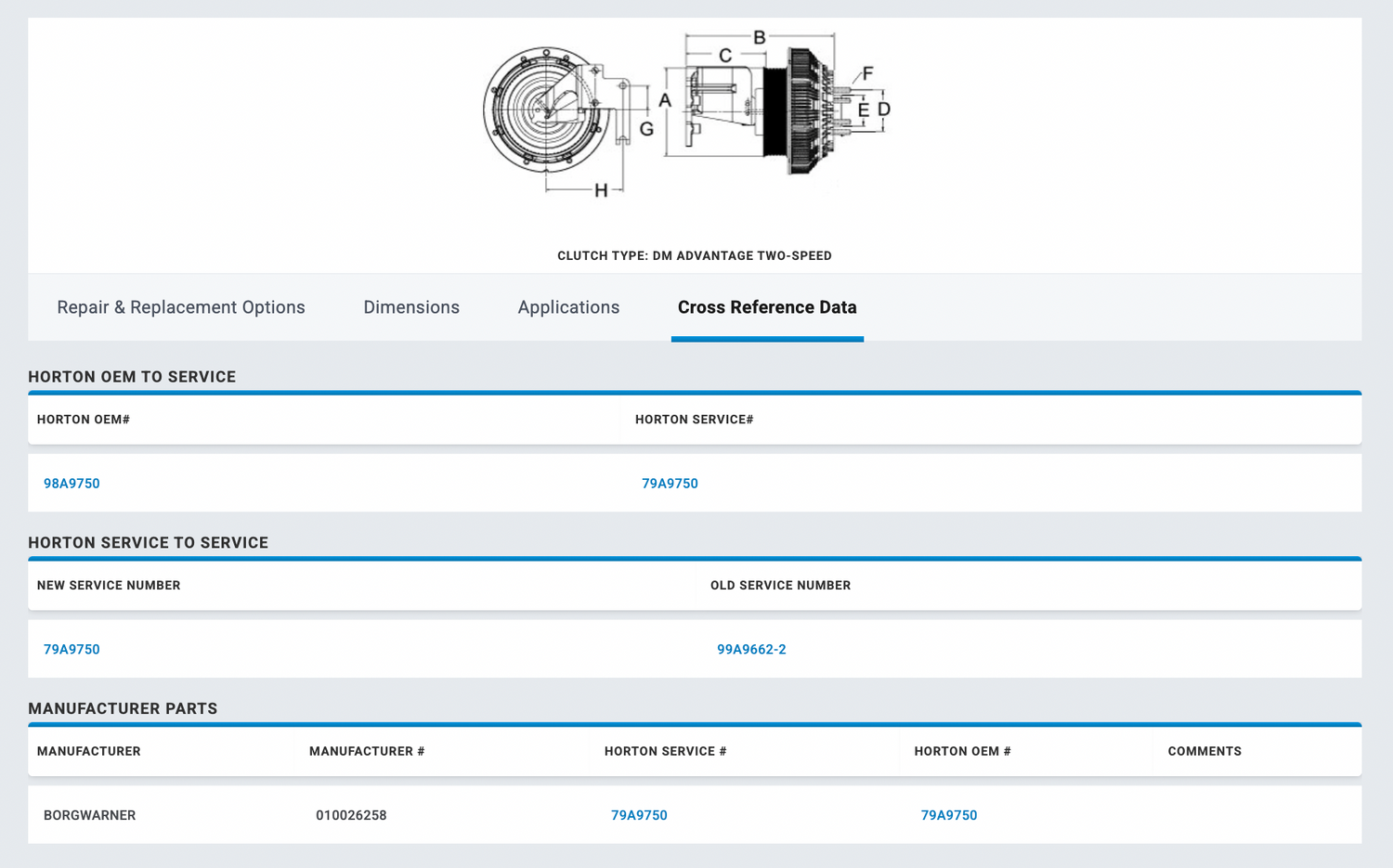This screenshot has height=868, width=1393.
Task: Click the Clutch Type DM Advantage Two-Speed caption
Action: click(x=695, y=256)
